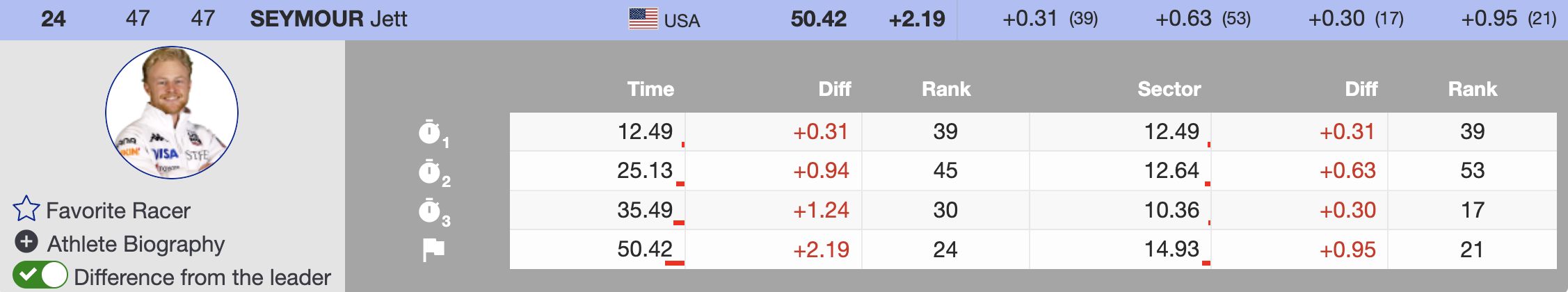
Task: Click the USA flag icon
Action: 643,19
